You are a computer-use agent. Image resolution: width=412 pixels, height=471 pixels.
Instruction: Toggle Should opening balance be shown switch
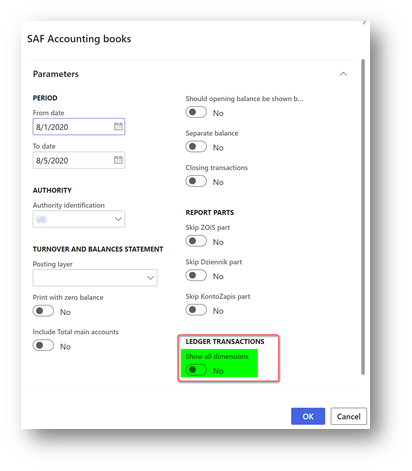pyautogui.click(x=196, y=112)
